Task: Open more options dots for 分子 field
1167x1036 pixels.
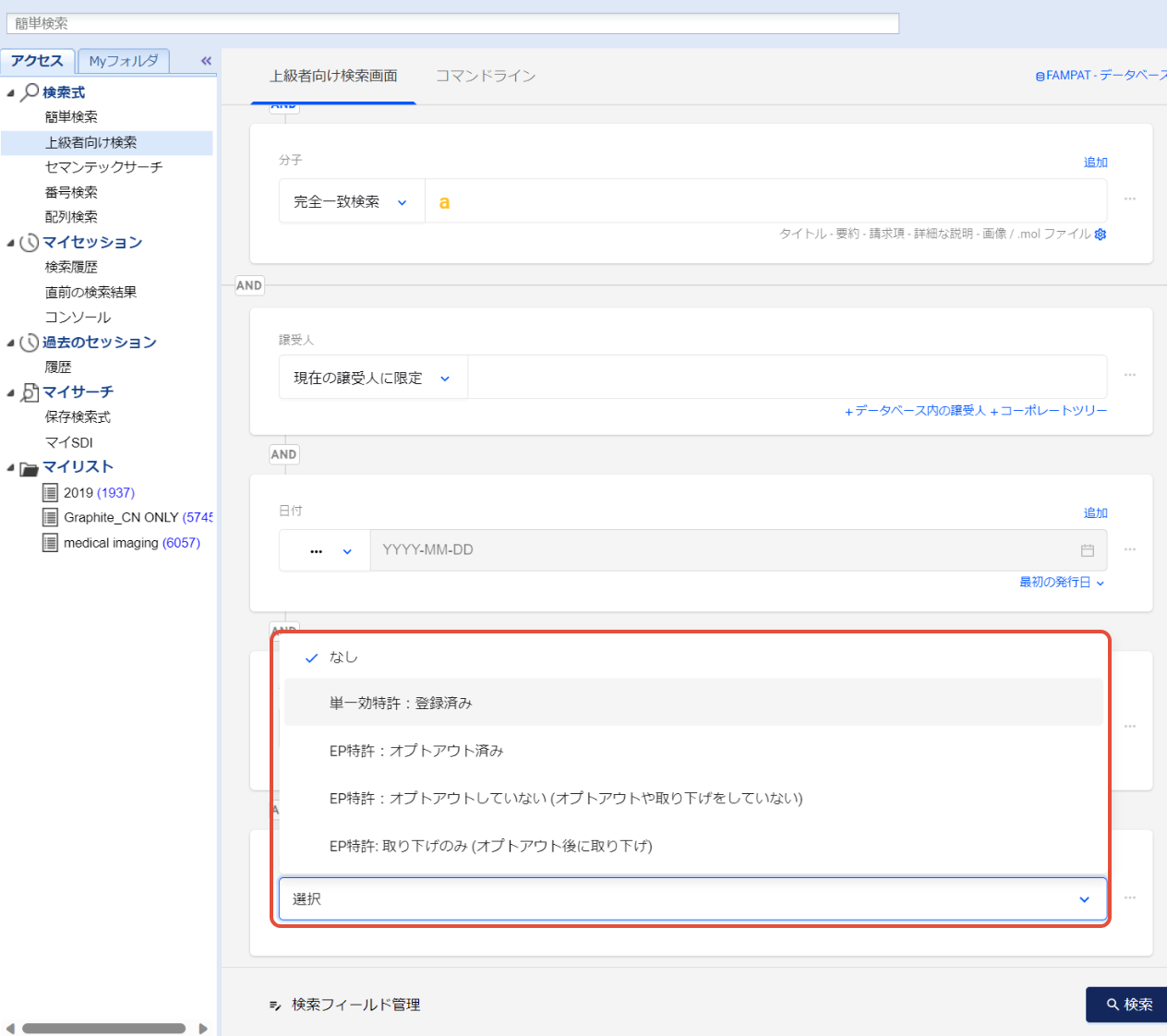Action: point(1130,199)
